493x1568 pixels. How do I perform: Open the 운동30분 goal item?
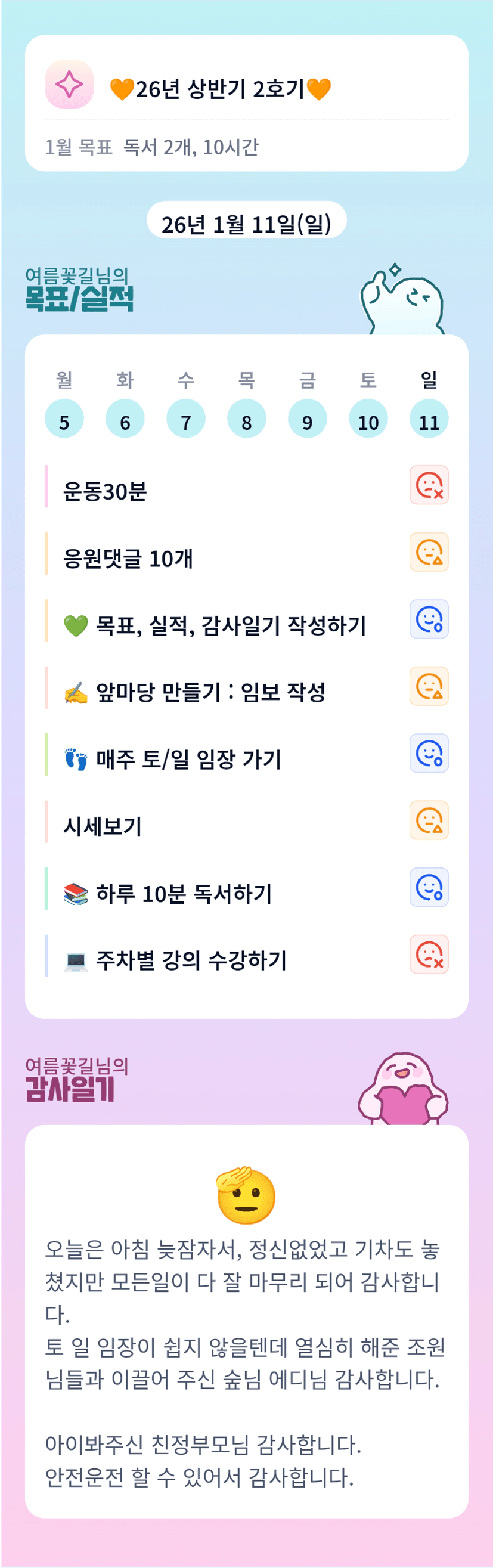pos(106,491)
